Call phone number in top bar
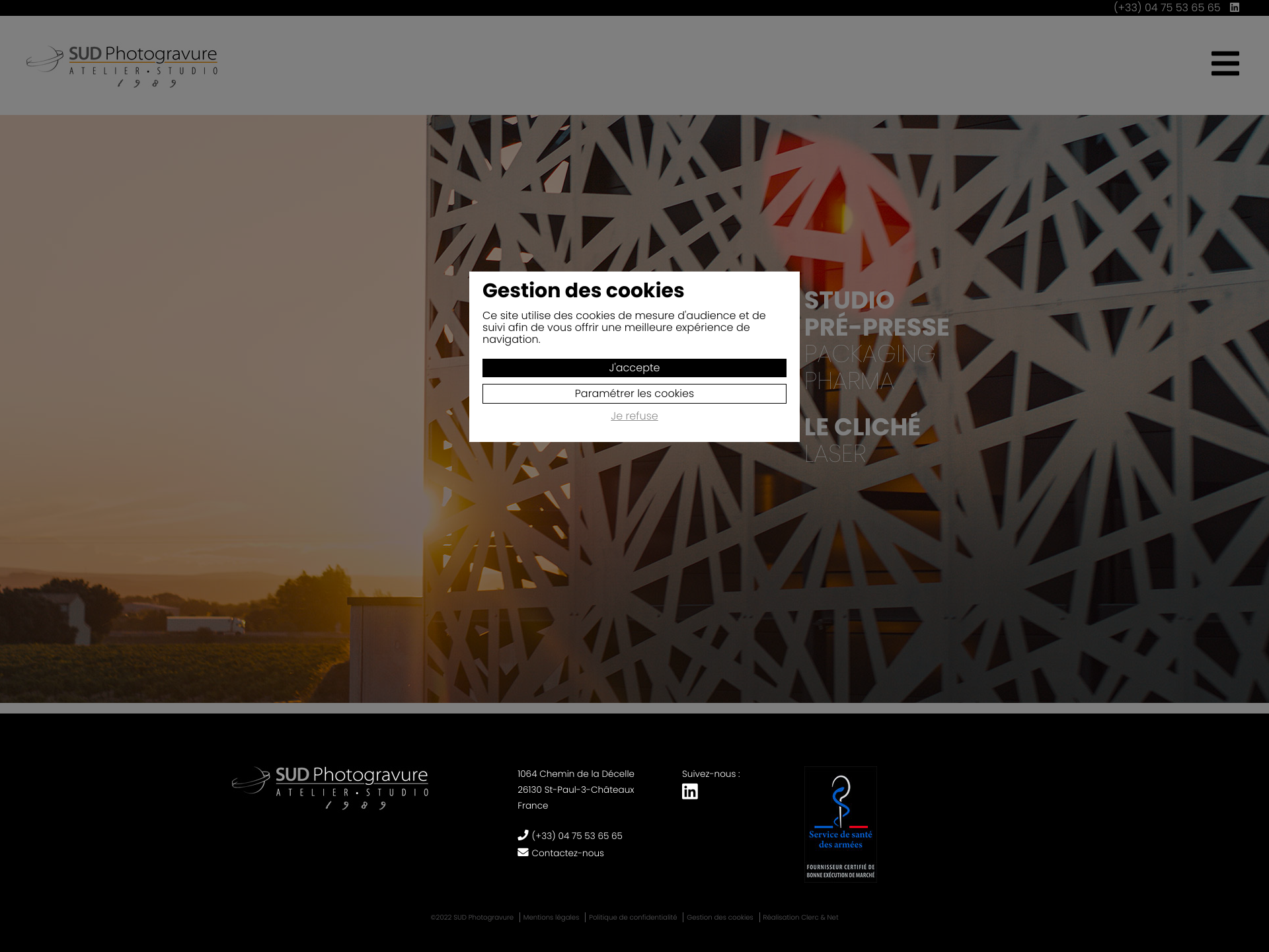Screen dimensions: 1269x952 point(1167,7)
